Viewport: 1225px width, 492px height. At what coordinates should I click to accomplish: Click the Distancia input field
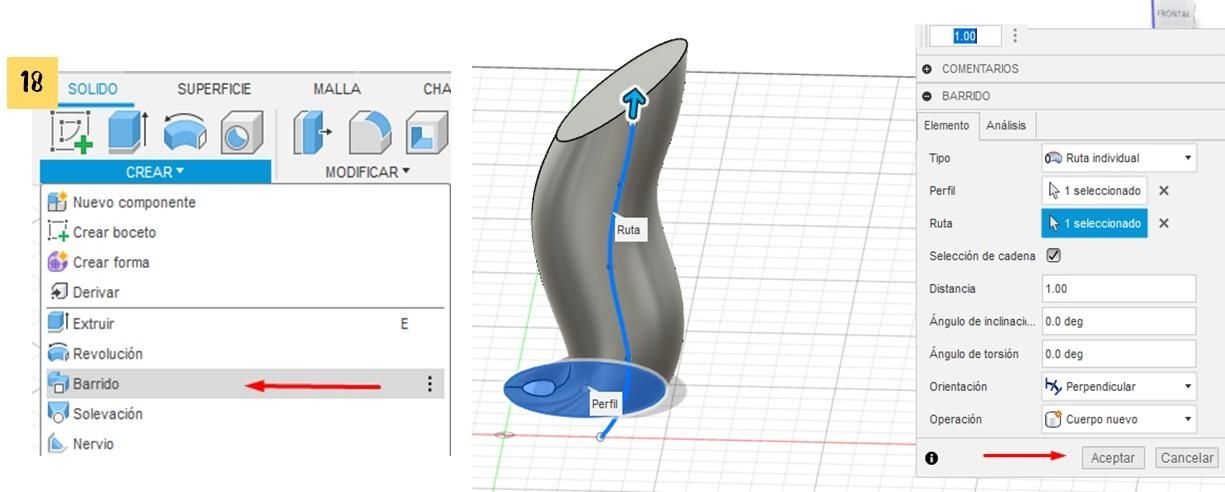(x=1119, y=289)
